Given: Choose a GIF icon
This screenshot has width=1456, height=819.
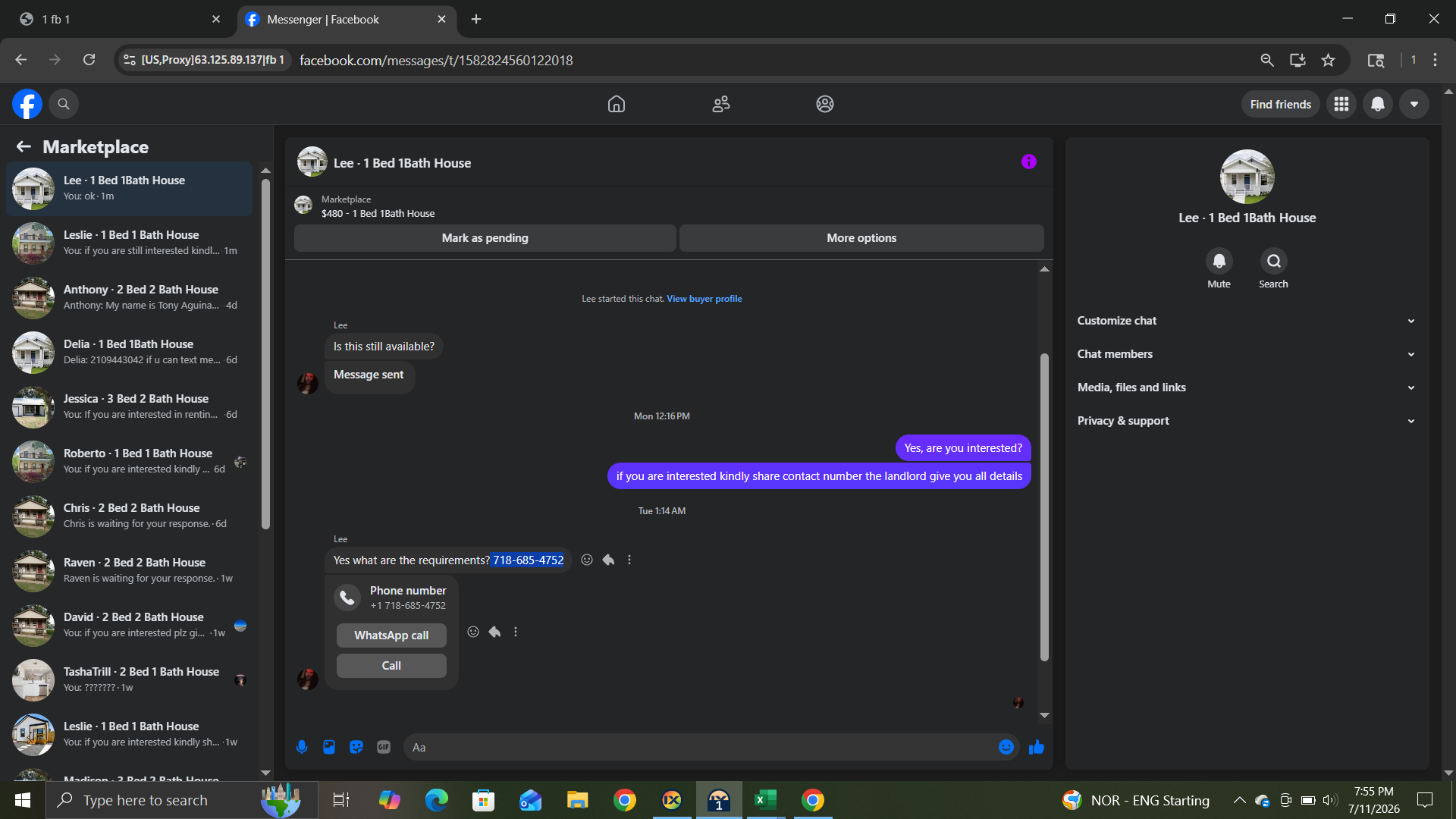Looking at the screenshot, I should (x=384, y=747).
